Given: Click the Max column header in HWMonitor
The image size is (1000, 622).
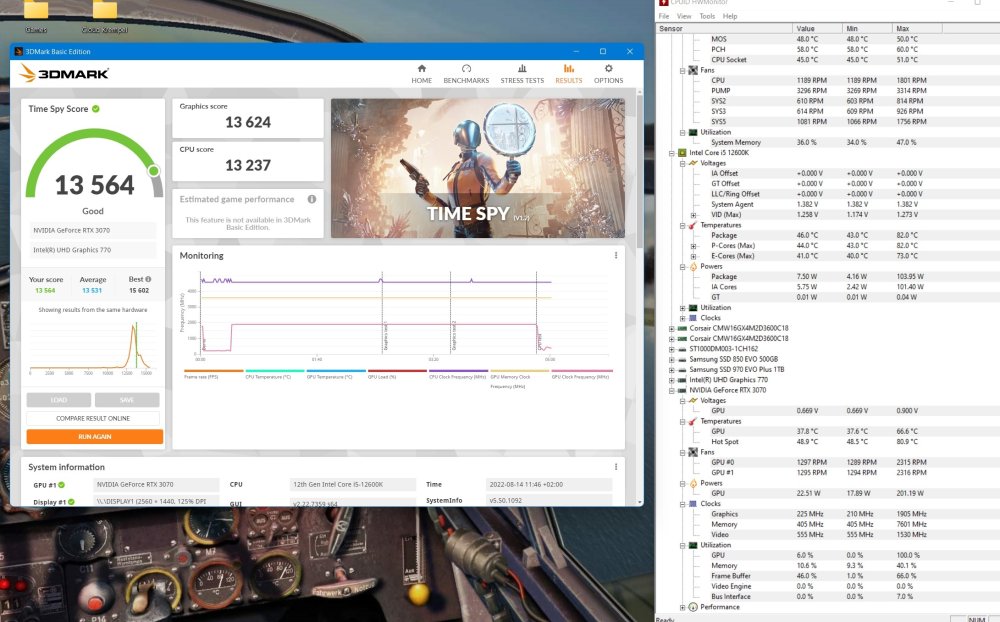Looking at the screenshot, I should tap(903, 28).
